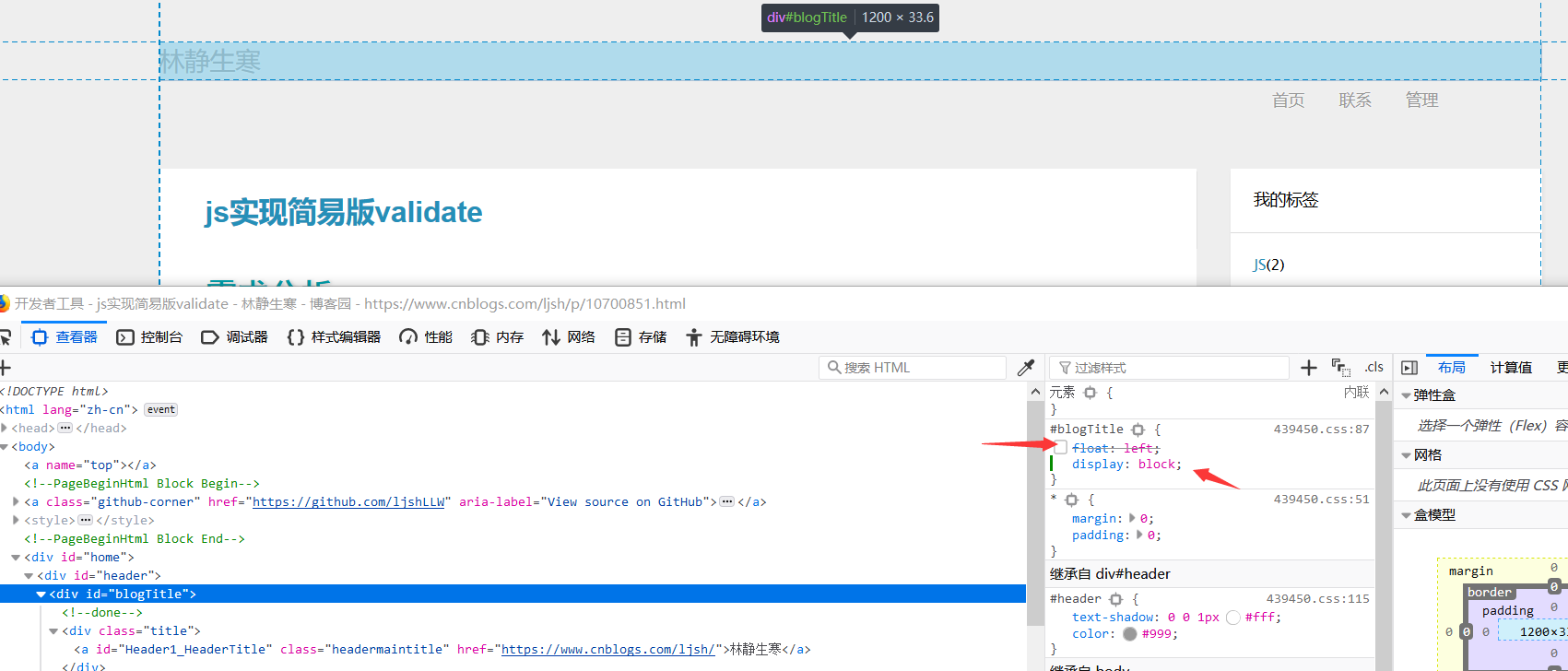Collapse the div id="header" node

(29, 576)
